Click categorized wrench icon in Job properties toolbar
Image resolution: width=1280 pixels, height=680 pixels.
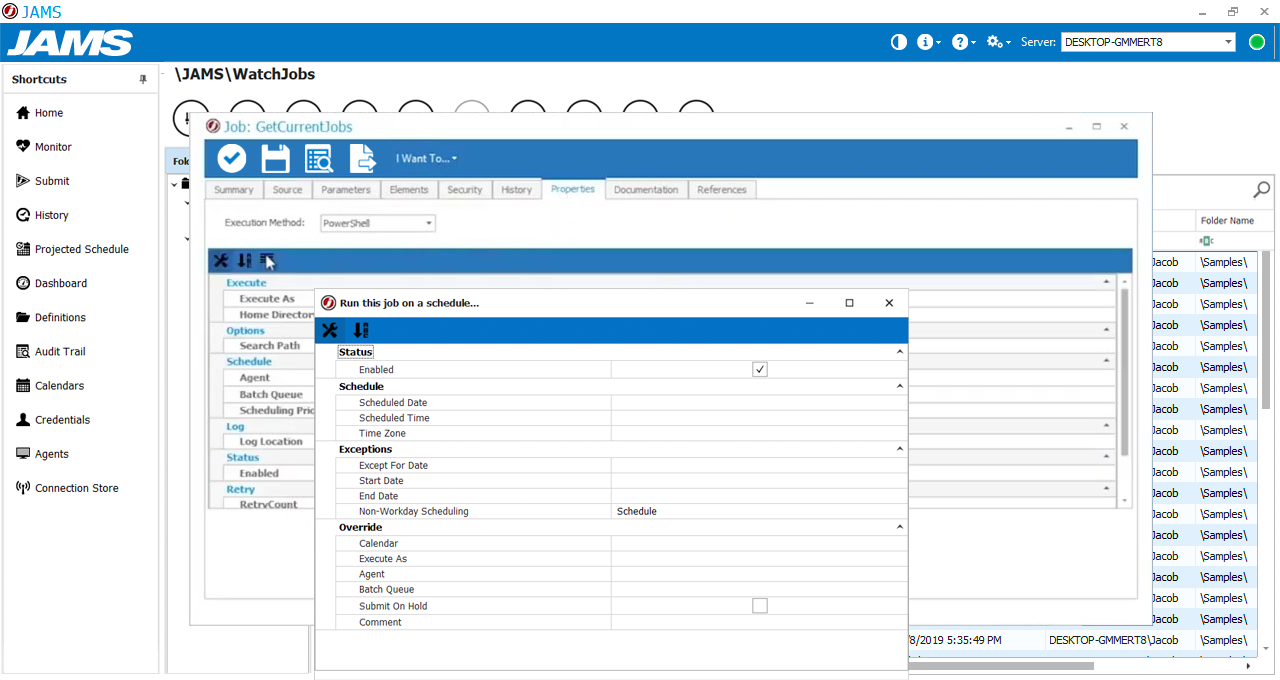(x=221, y=261)
